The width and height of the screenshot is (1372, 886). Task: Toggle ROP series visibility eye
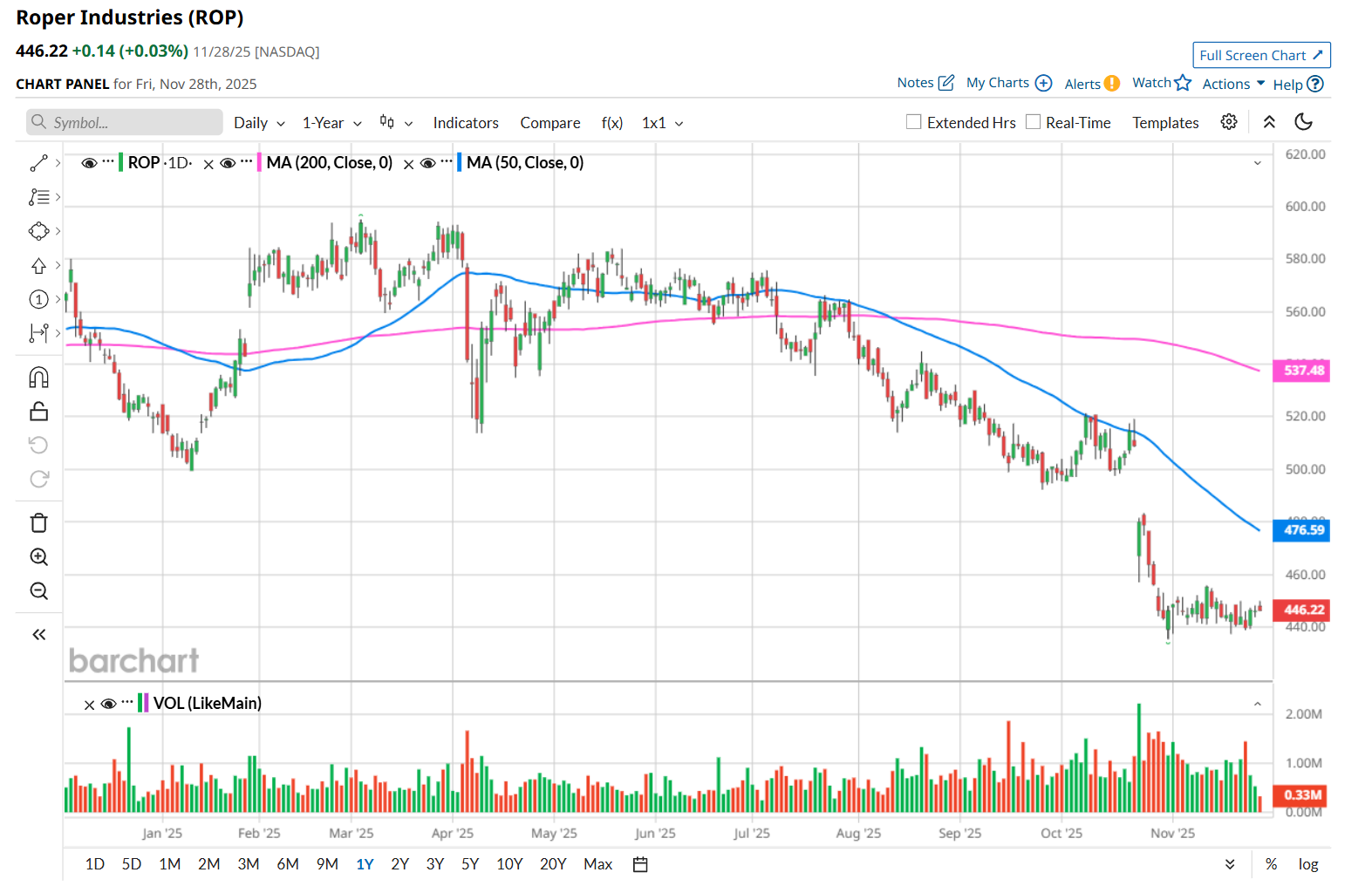(89, 163)
